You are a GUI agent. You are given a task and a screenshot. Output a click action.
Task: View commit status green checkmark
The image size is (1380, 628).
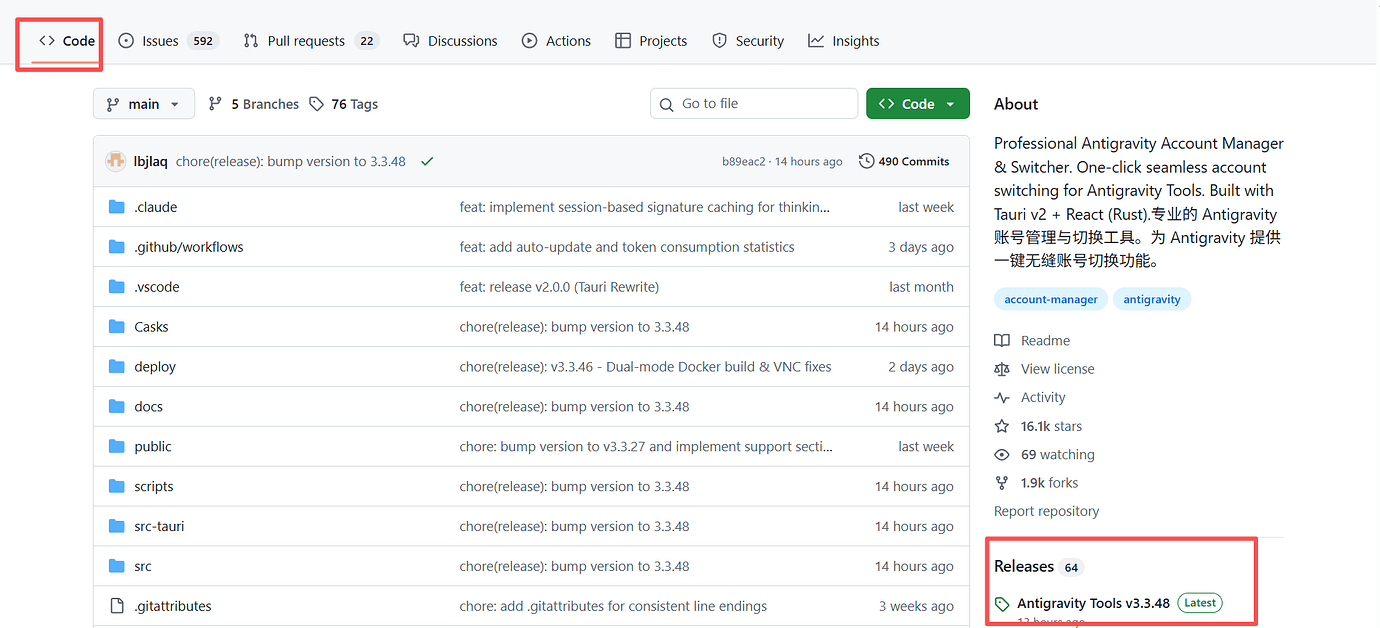(427, 161)
